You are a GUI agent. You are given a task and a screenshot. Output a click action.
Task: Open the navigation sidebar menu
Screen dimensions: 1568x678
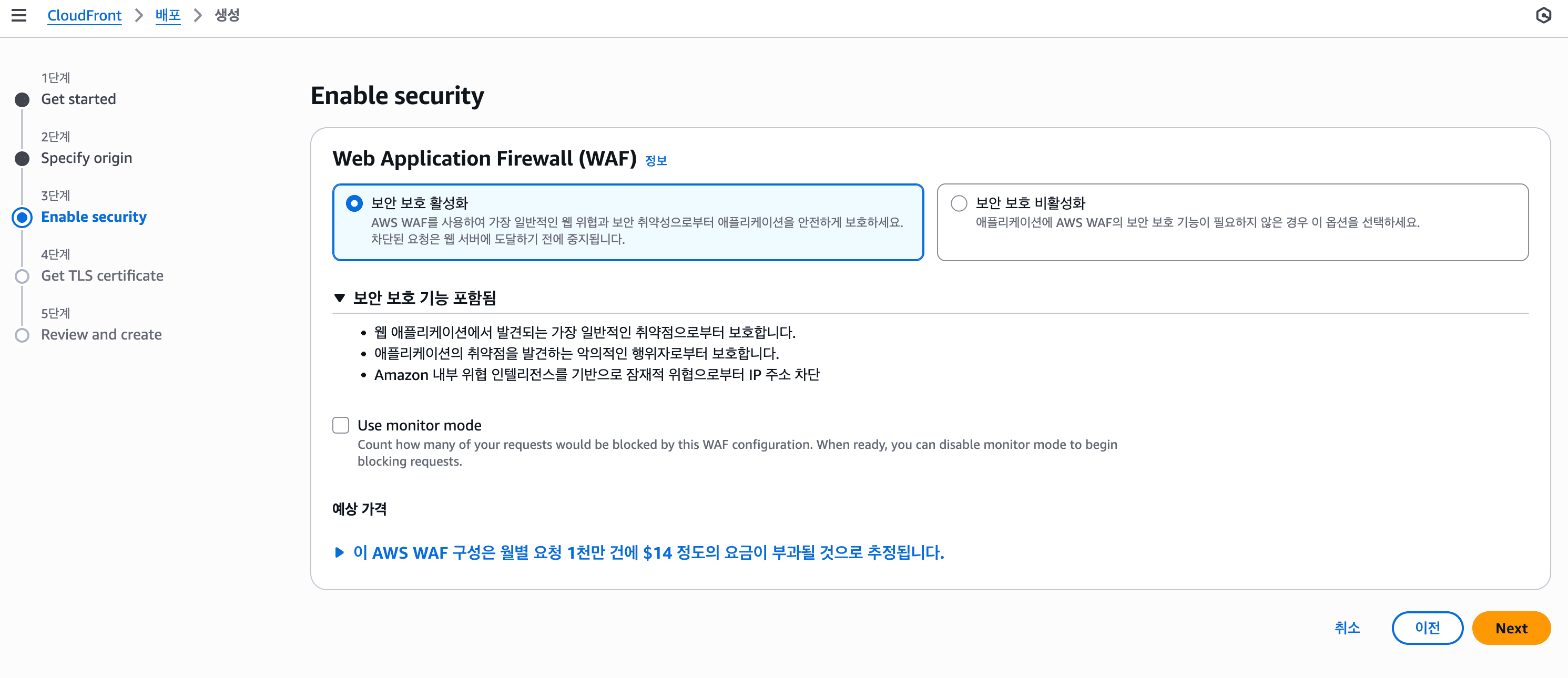tap(19, 15)
